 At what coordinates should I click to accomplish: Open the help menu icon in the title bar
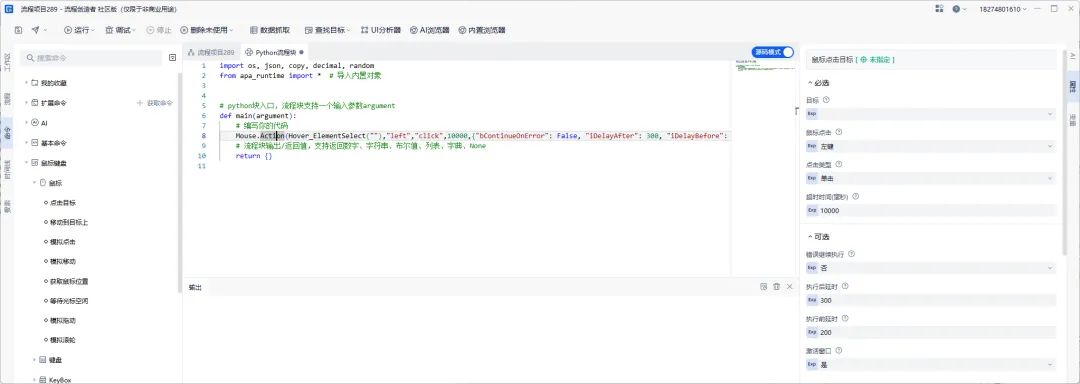[x=957, y=9]
